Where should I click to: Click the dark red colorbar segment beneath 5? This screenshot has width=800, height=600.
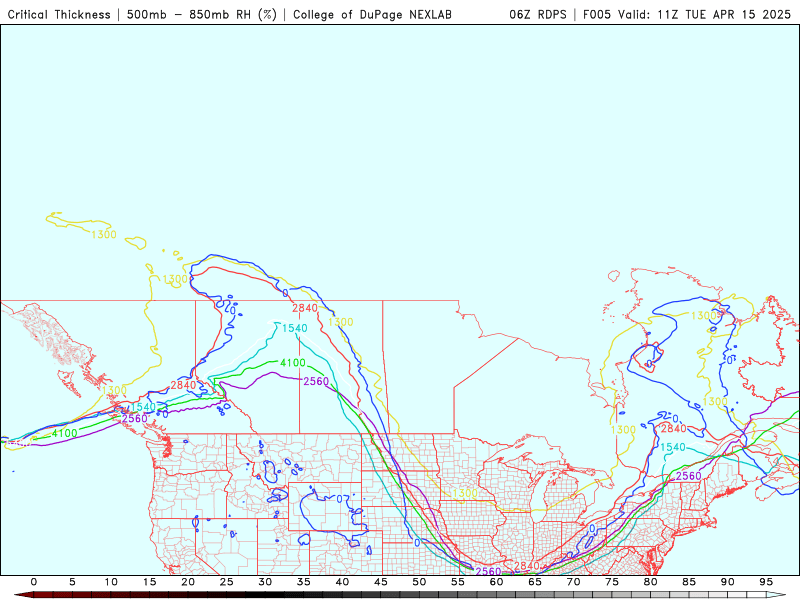(x=72, y=595)
